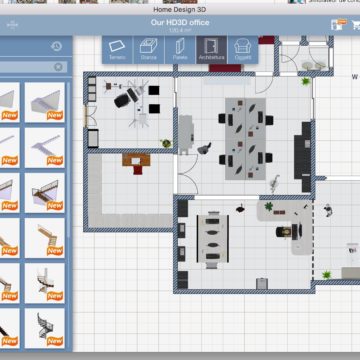Pick the dark wood railed staircase thumbnail

tap(45, 193)
